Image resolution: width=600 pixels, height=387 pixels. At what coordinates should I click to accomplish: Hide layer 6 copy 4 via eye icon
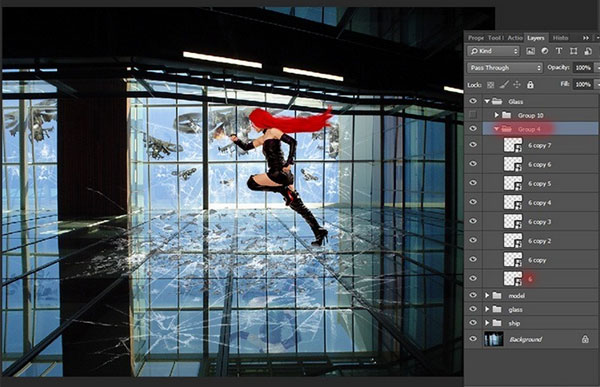pyautogui.click(x=473, y=202)
